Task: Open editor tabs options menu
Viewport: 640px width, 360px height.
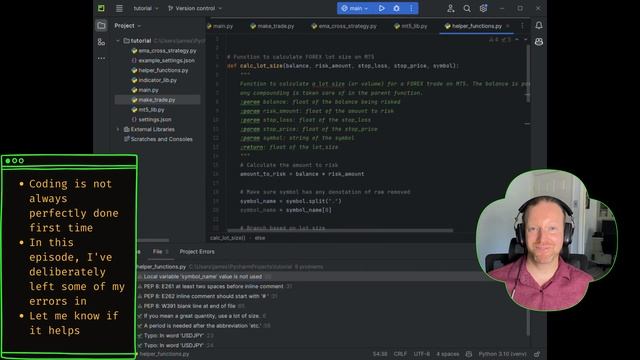Action: pos(522,26)
